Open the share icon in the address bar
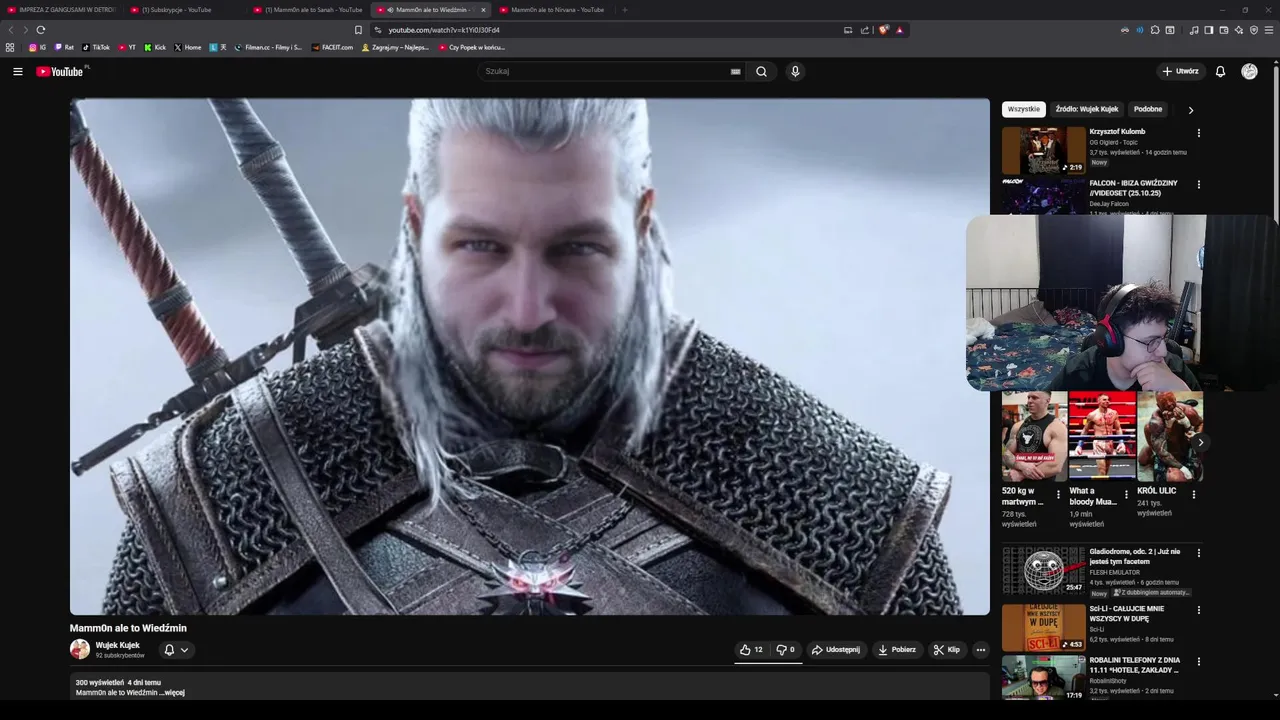The image size is (1280, 720). click(865, 30)
